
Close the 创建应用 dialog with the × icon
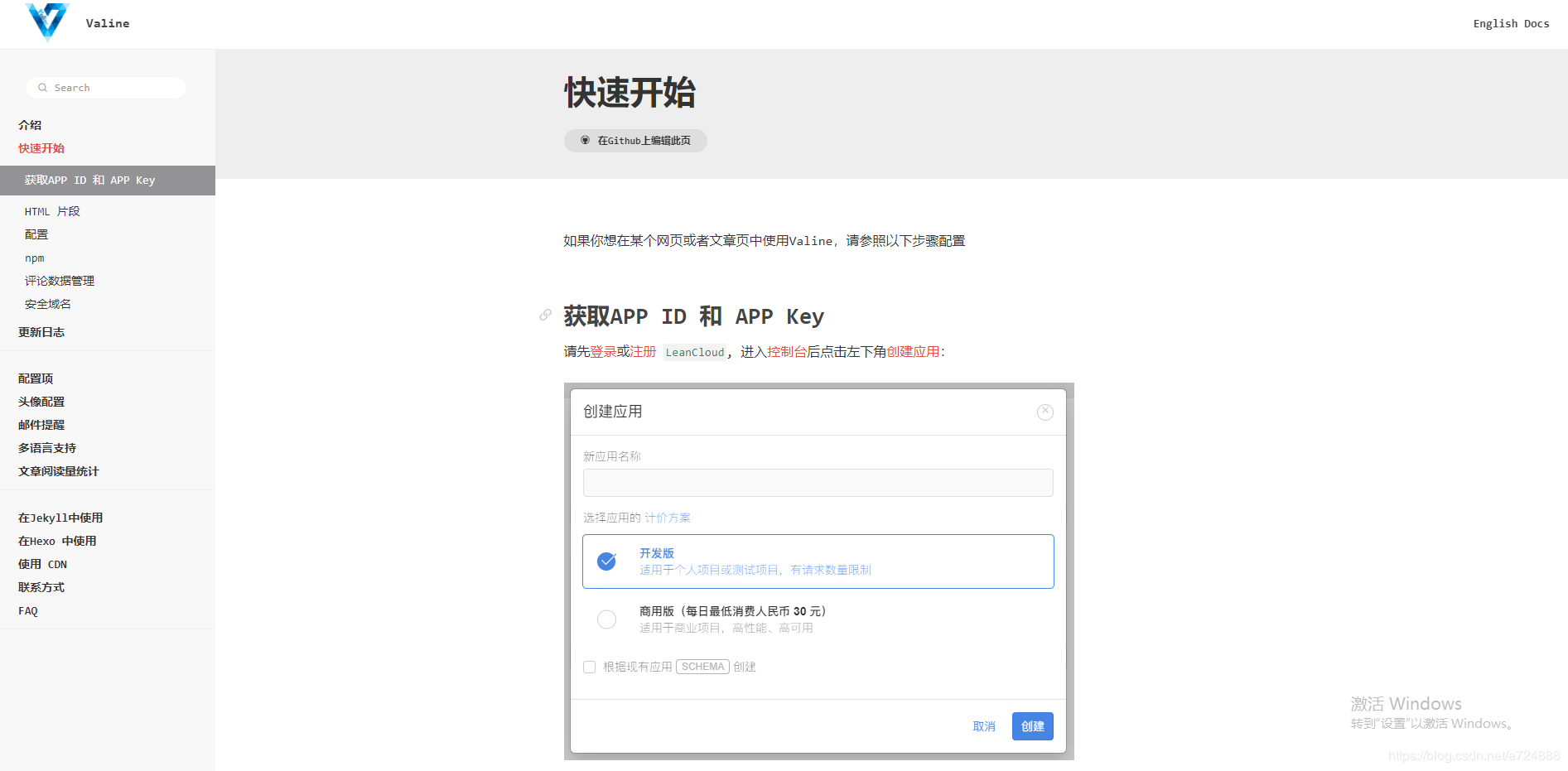pos(1045,412)
